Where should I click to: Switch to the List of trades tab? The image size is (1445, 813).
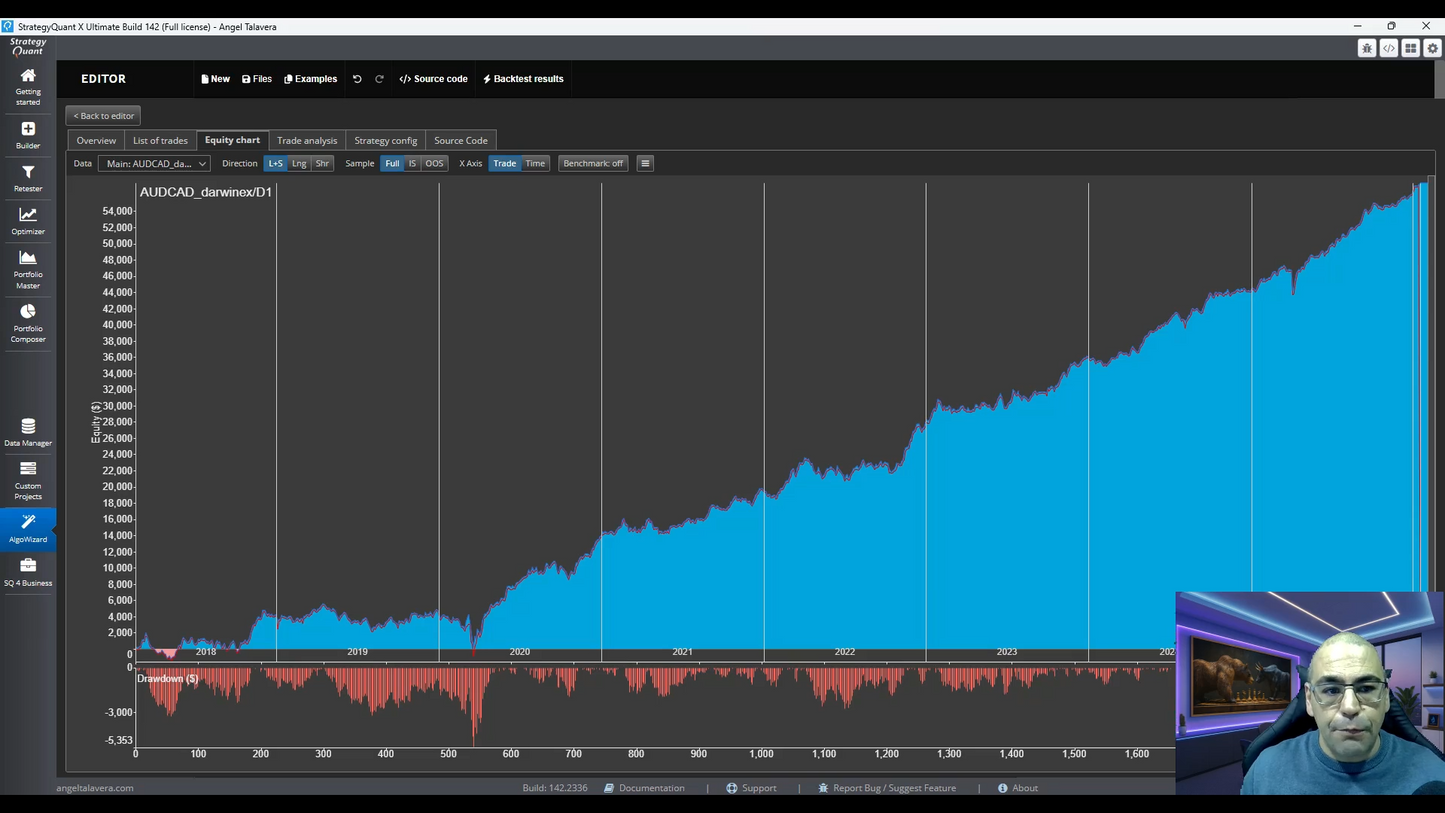[x=160, y=141]
